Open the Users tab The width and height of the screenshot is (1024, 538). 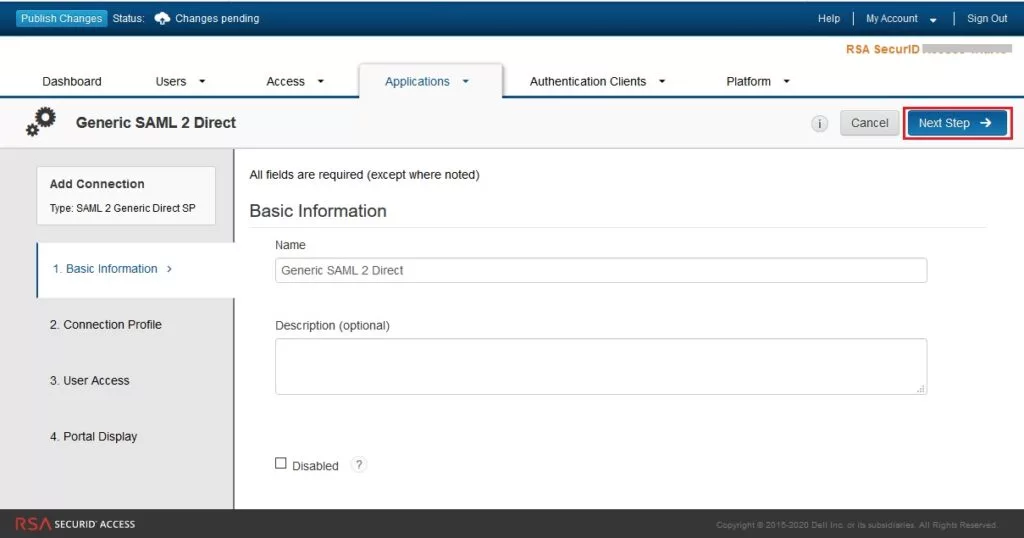(170, 82)
